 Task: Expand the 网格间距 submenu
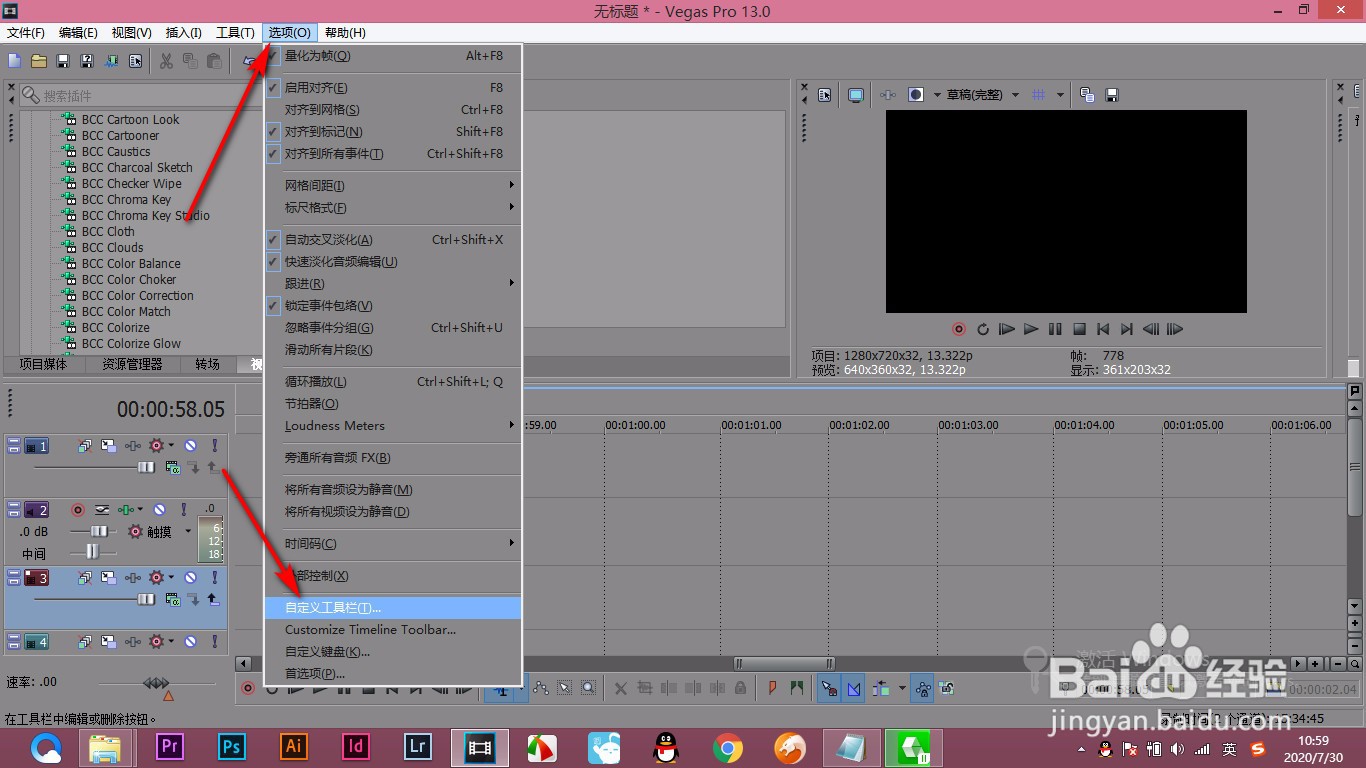(393, 186)
